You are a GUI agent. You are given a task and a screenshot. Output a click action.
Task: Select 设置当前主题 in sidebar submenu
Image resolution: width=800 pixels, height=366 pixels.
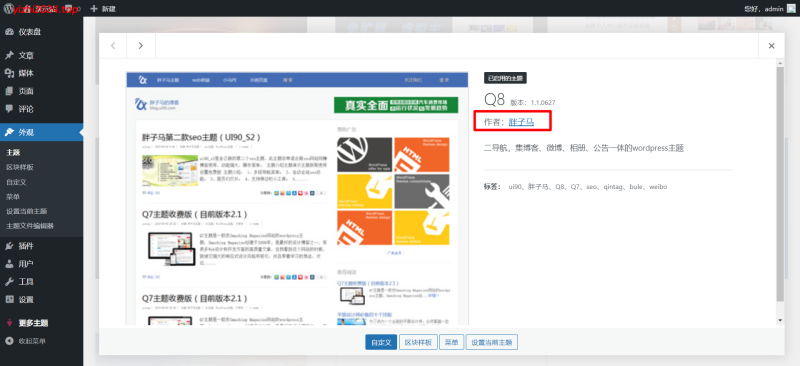click(27, 211)
